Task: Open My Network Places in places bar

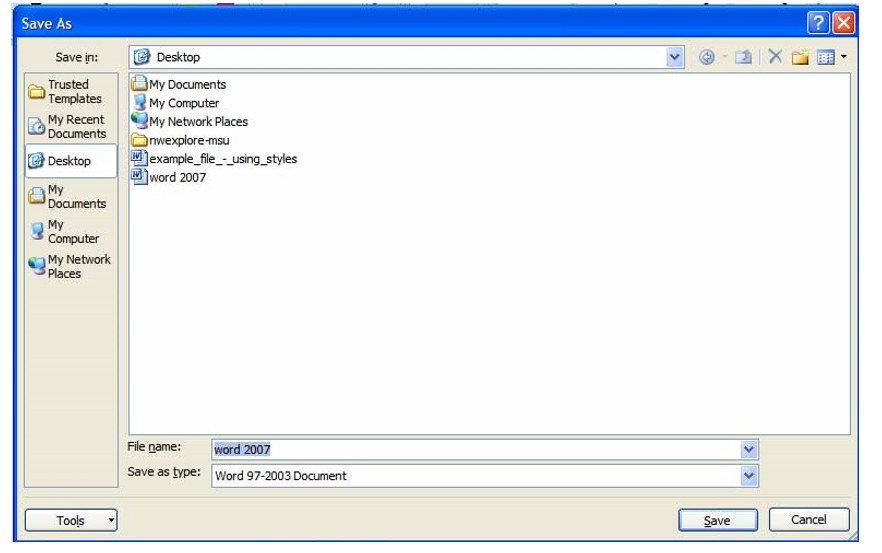Action: (x=71, y=266)
